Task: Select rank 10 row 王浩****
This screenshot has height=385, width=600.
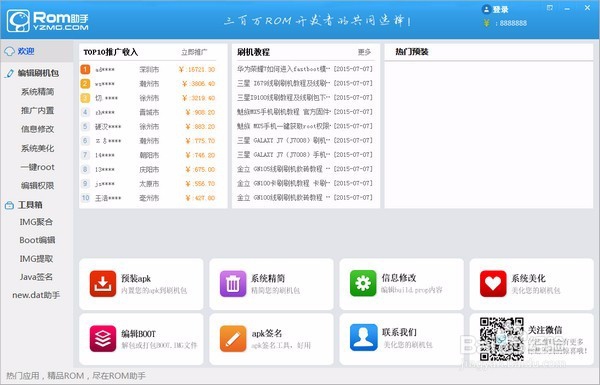Action: (x=148, y=198)
